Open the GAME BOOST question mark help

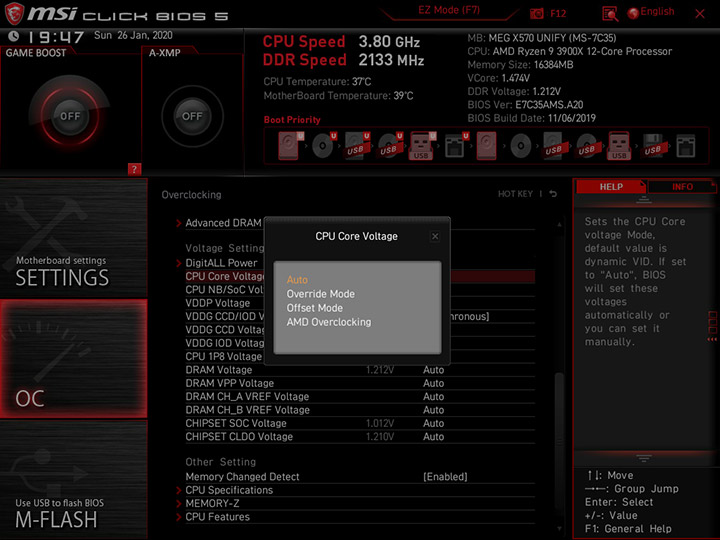point(134,169)
